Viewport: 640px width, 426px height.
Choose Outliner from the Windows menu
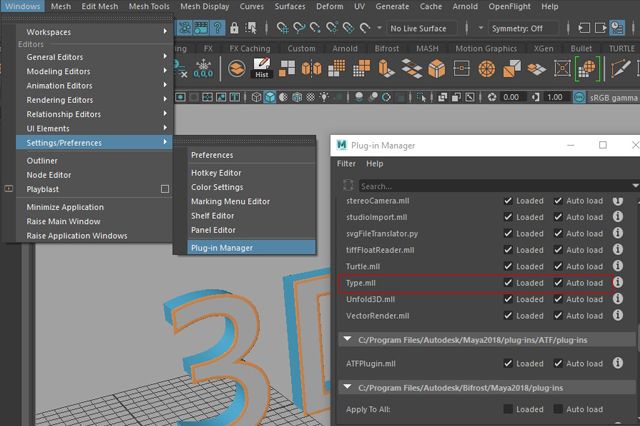[x=94, y=160]
